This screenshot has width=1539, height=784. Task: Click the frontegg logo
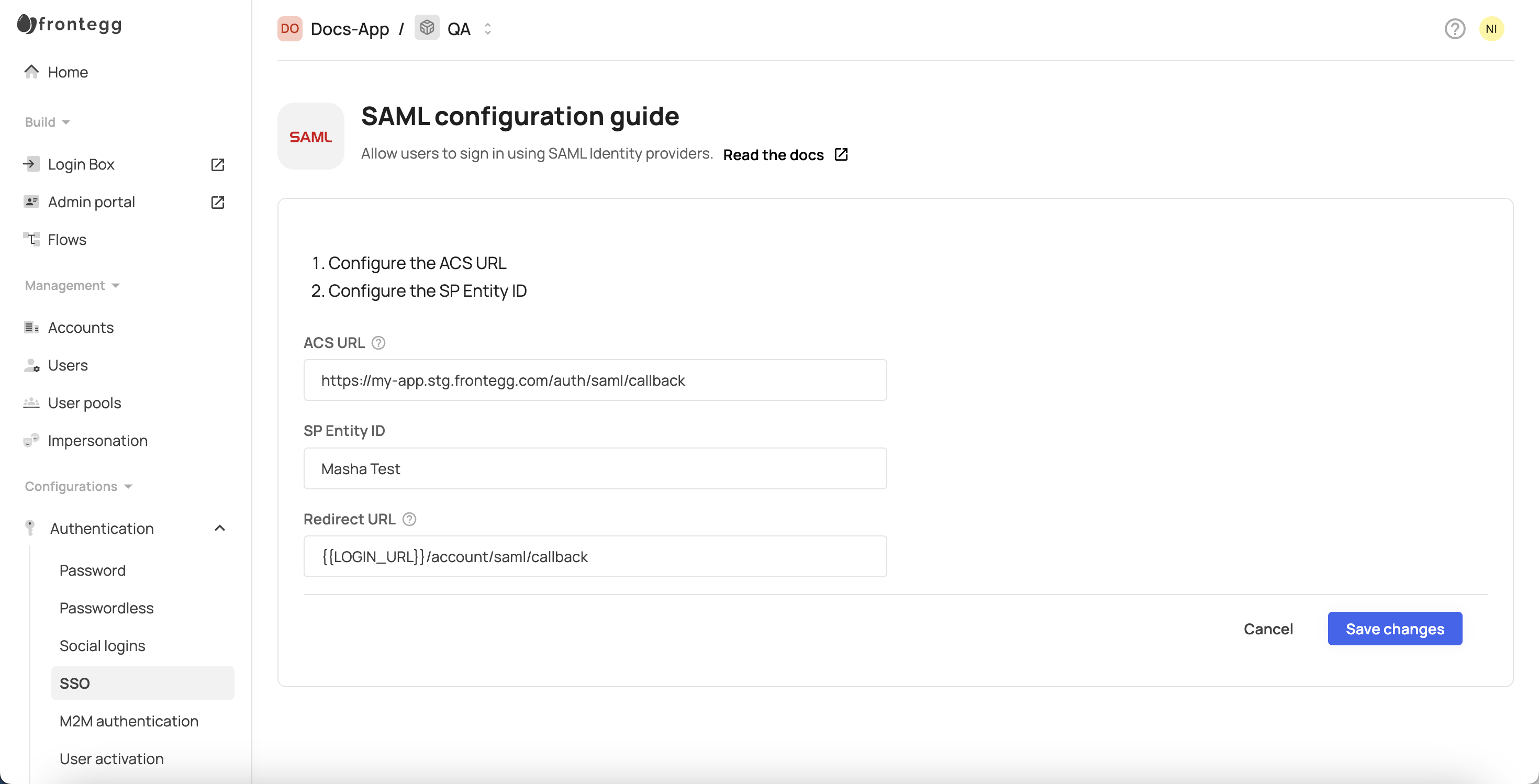(70, 24)
